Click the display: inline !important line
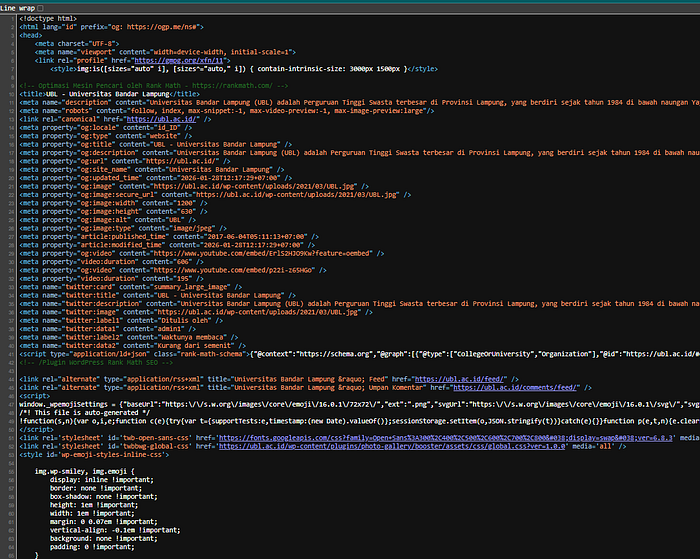 [102, 480]
